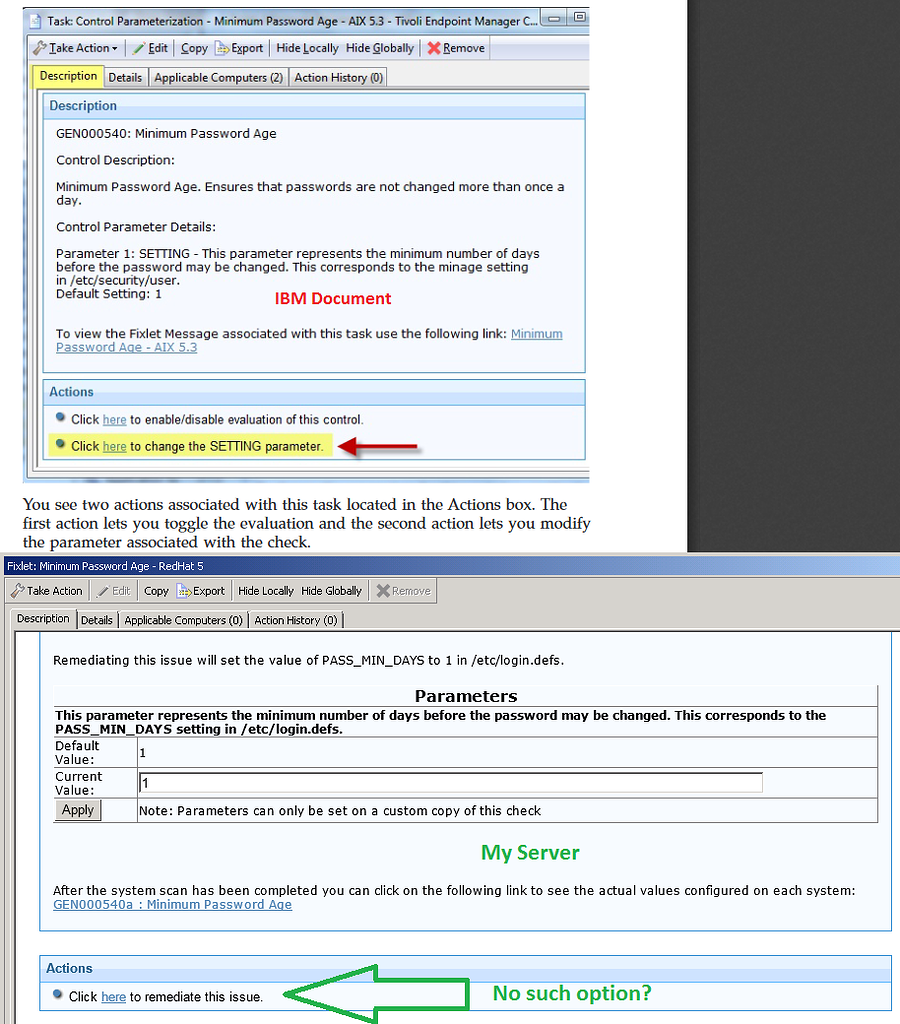Select the Description tab in the Fixlet window
Viewport: 900px width, 1024px height.
click(x=42, y=619)
